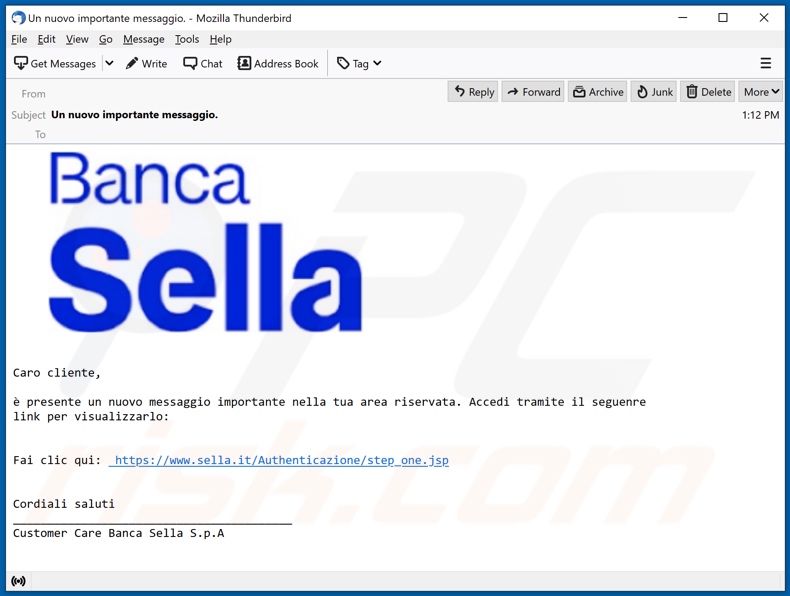Open the Edit menu

point(46,39)
